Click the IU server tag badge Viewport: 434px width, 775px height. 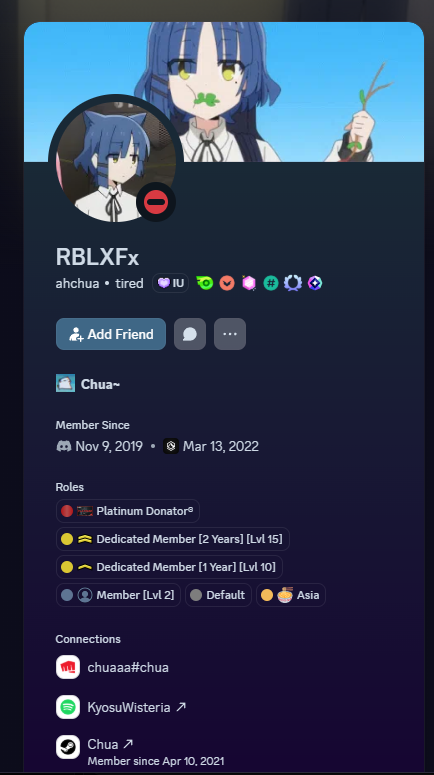pyautogui.click(x=171, y=283)
